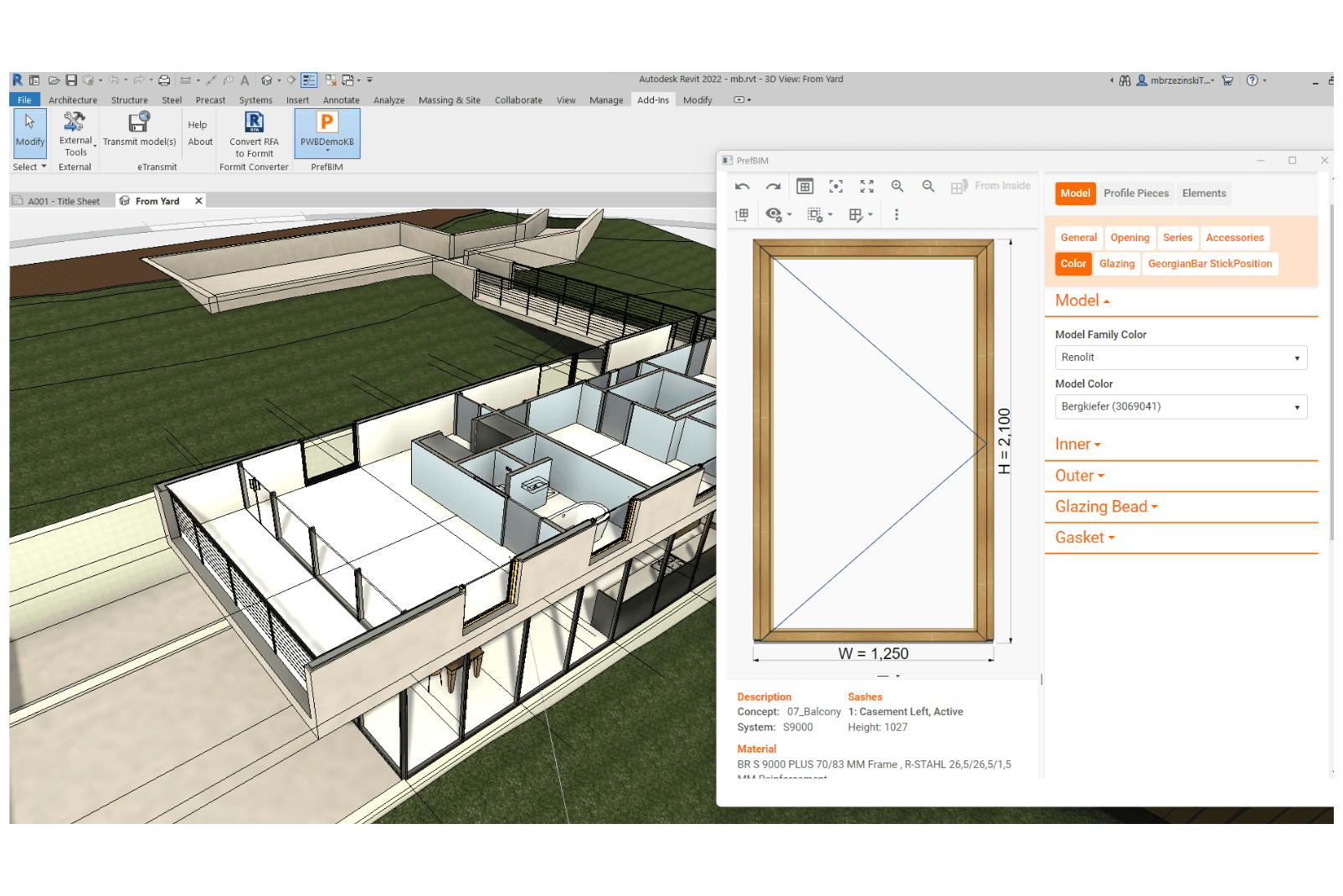Open the Massing & Site ribbon tab

450,100
